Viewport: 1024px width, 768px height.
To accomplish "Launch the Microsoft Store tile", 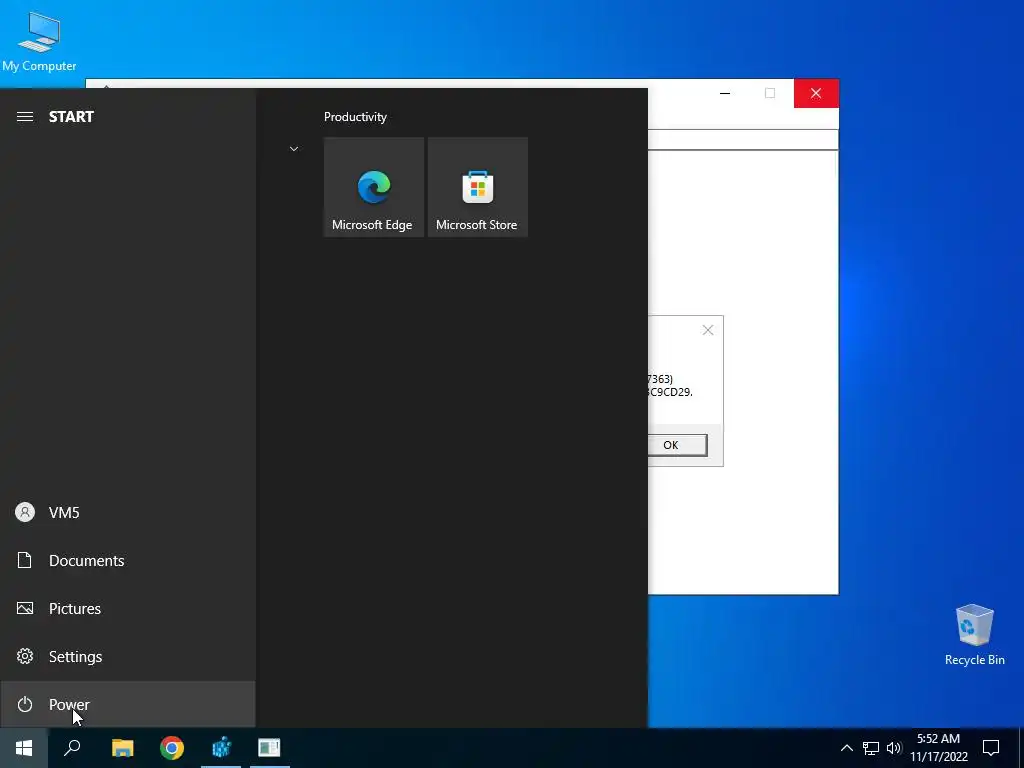I will point(477,187).
